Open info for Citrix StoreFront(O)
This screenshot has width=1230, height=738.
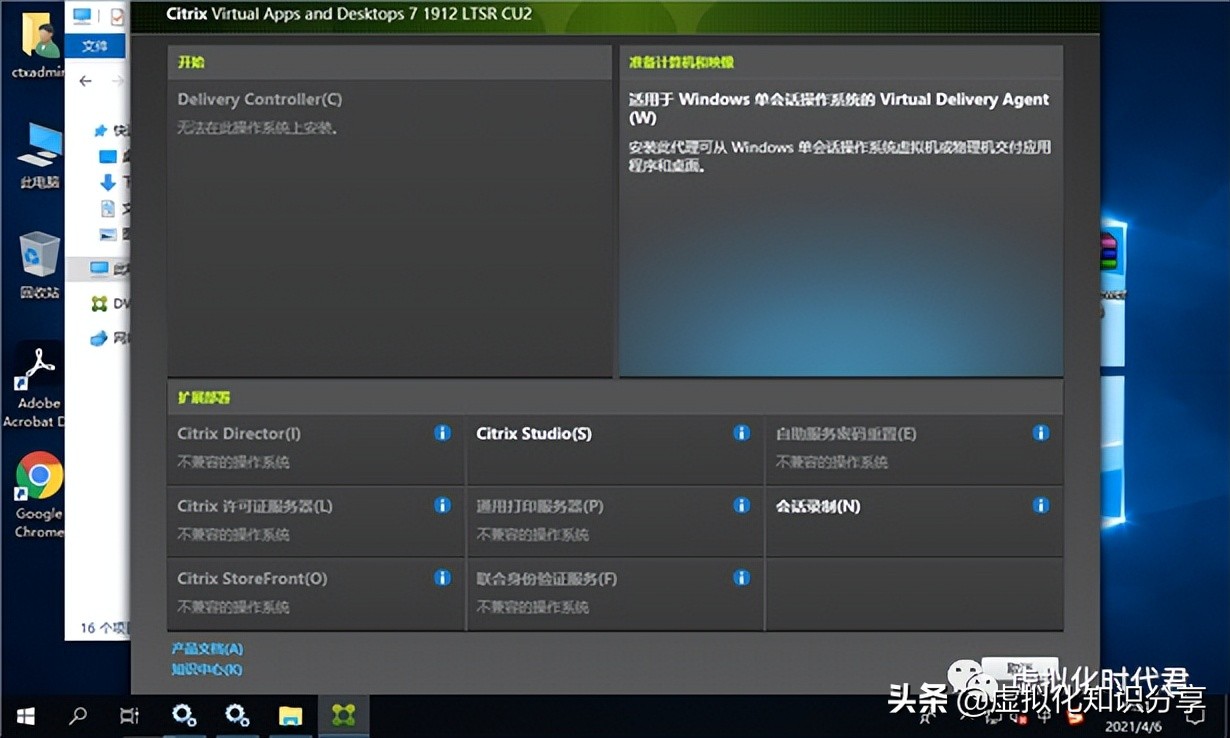(442, 577)
